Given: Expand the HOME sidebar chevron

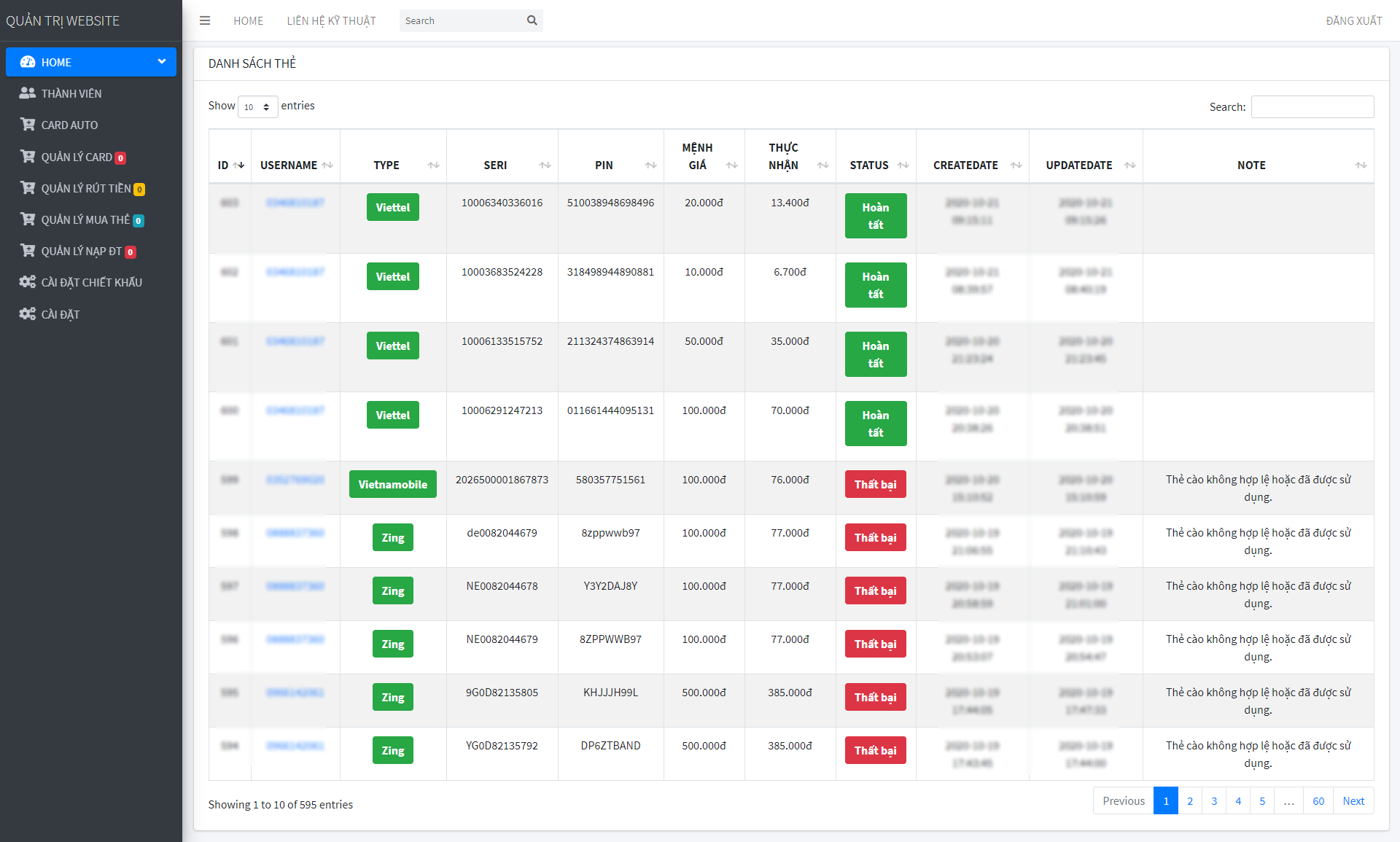Looking at the screenshot, I should point(162,62).
